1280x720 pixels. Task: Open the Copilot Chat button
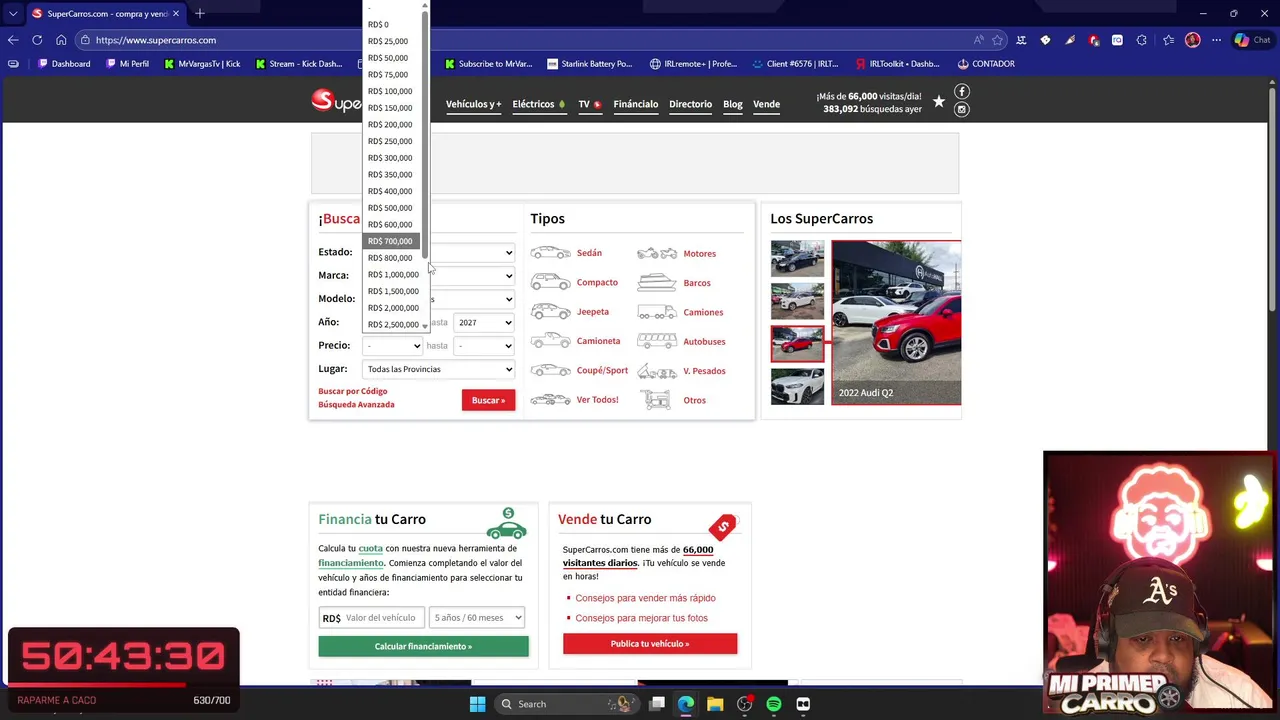pyautogui.click(x=1252, y=40)
